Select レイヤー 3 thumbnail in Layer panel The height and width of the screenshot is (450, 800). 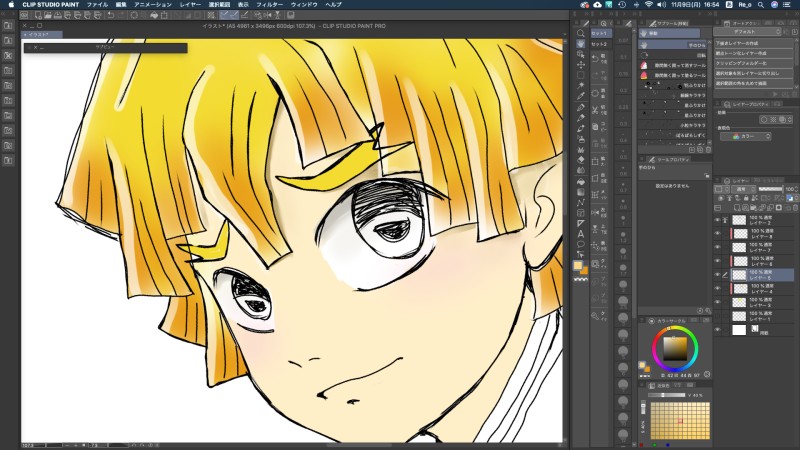(x=739, y=303)
